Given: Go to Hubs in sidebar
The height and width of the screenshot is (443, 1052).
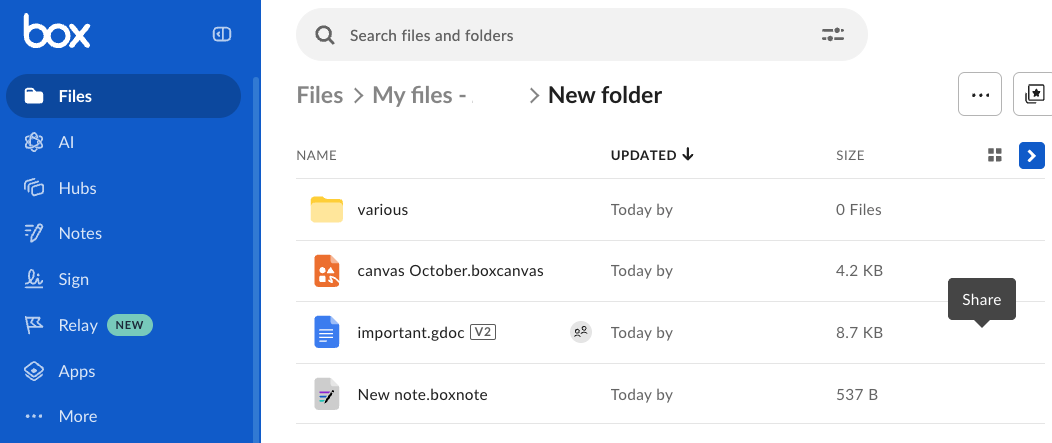Looking at the screenshot, I should 77,188.
